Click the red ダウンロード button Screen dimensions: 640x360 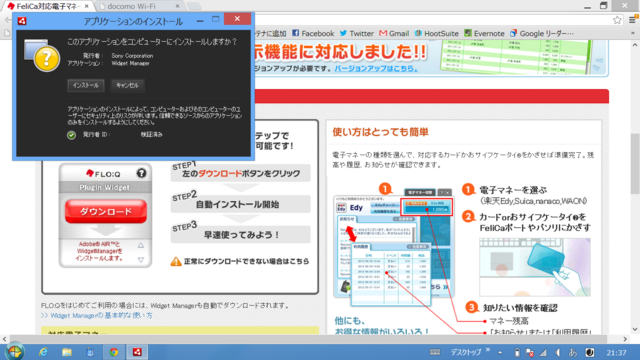pyautogui.click(x=106, y=211)
